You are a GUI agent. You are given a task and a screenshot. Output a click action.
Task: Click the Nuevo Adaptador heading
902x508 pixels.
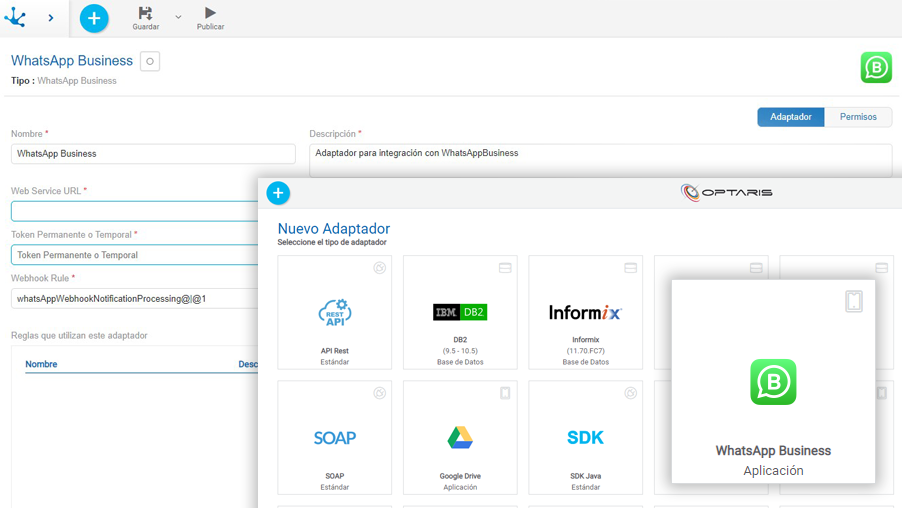pos(334,228)
